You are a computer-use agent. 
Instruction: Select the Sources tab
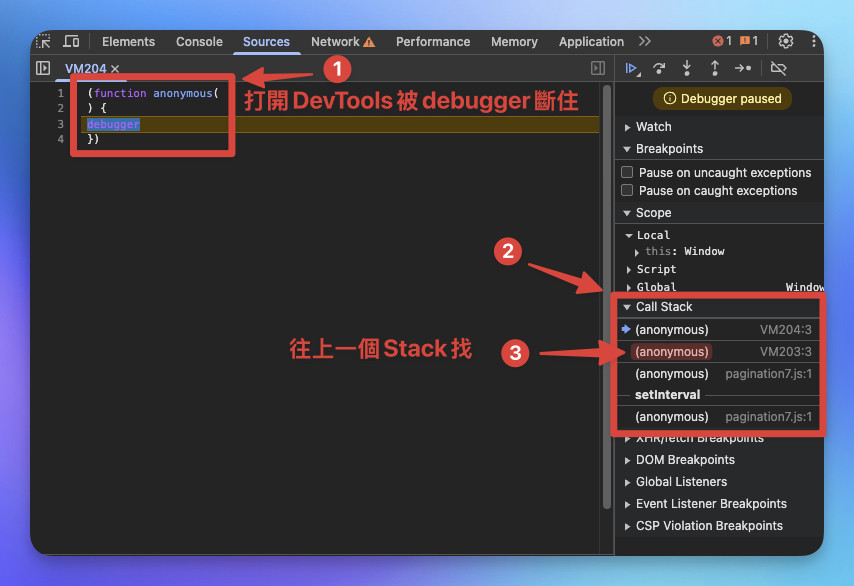click(x=266, y=42)
